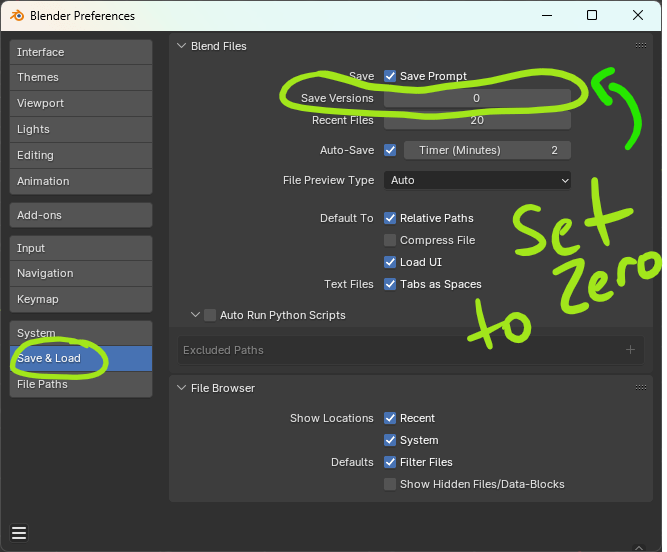The height and width of the screenshot is (552, 667).
Task: Close the Blender Preferences window
Action: pyautogui.click(x=638, y=15)
